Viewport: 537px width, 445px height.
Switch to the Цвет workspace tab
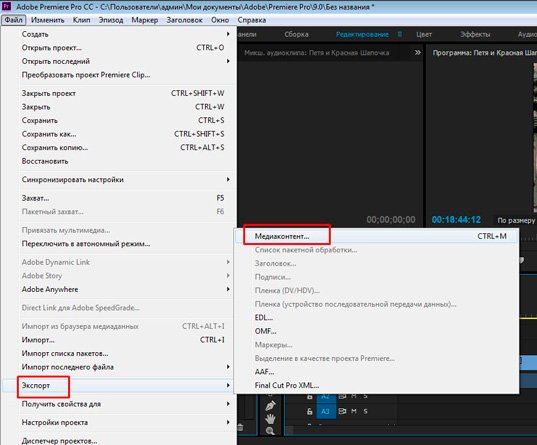coord(424,34)
